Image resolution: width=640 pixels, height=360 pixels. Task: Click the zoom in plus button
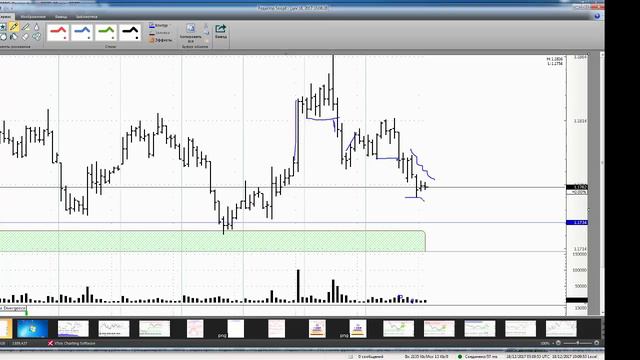point(596,343)
